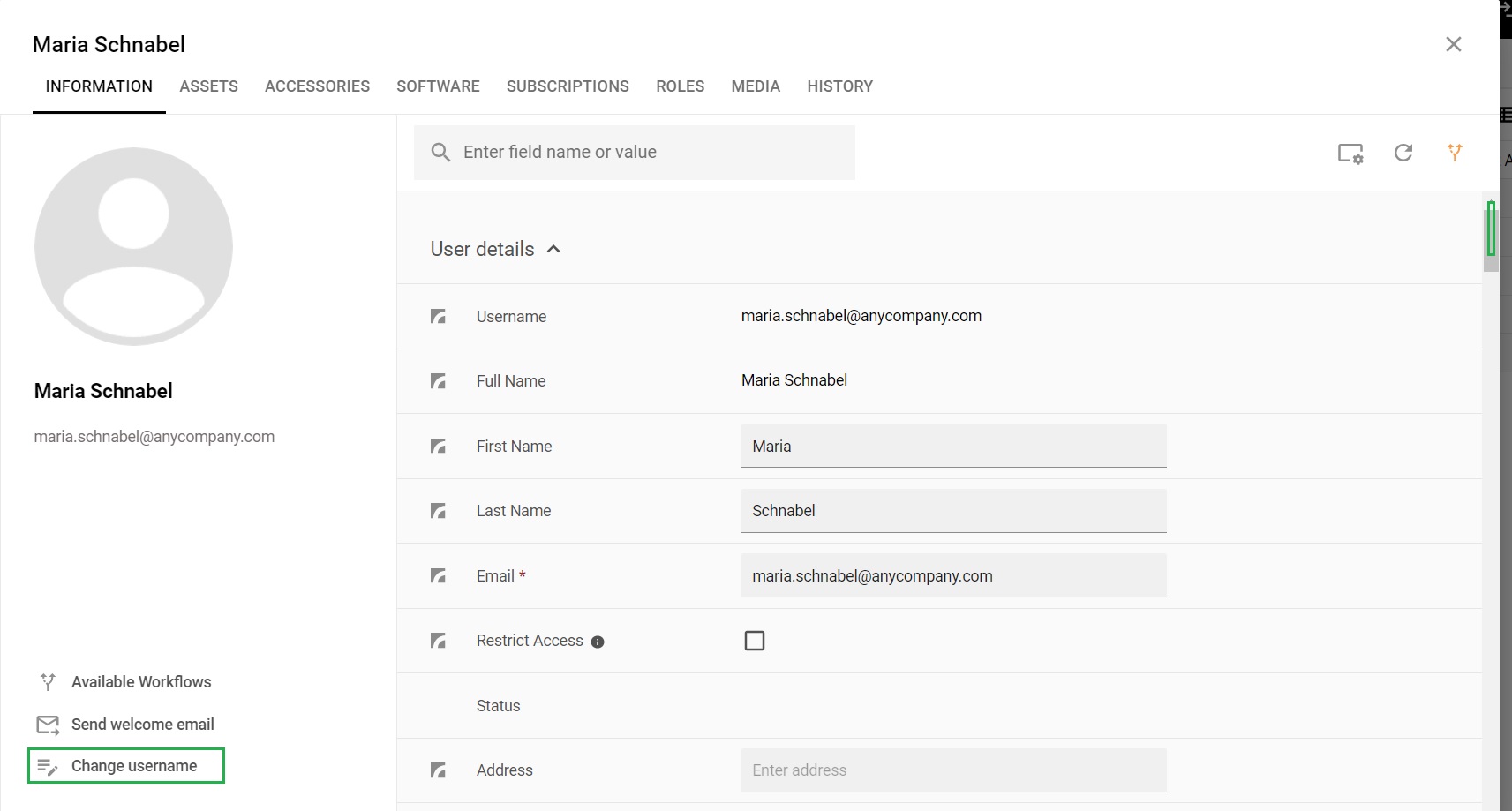The image size is (1512, 811).
Task: Click the search magnifier icon
Action: [x=440, y=152]
